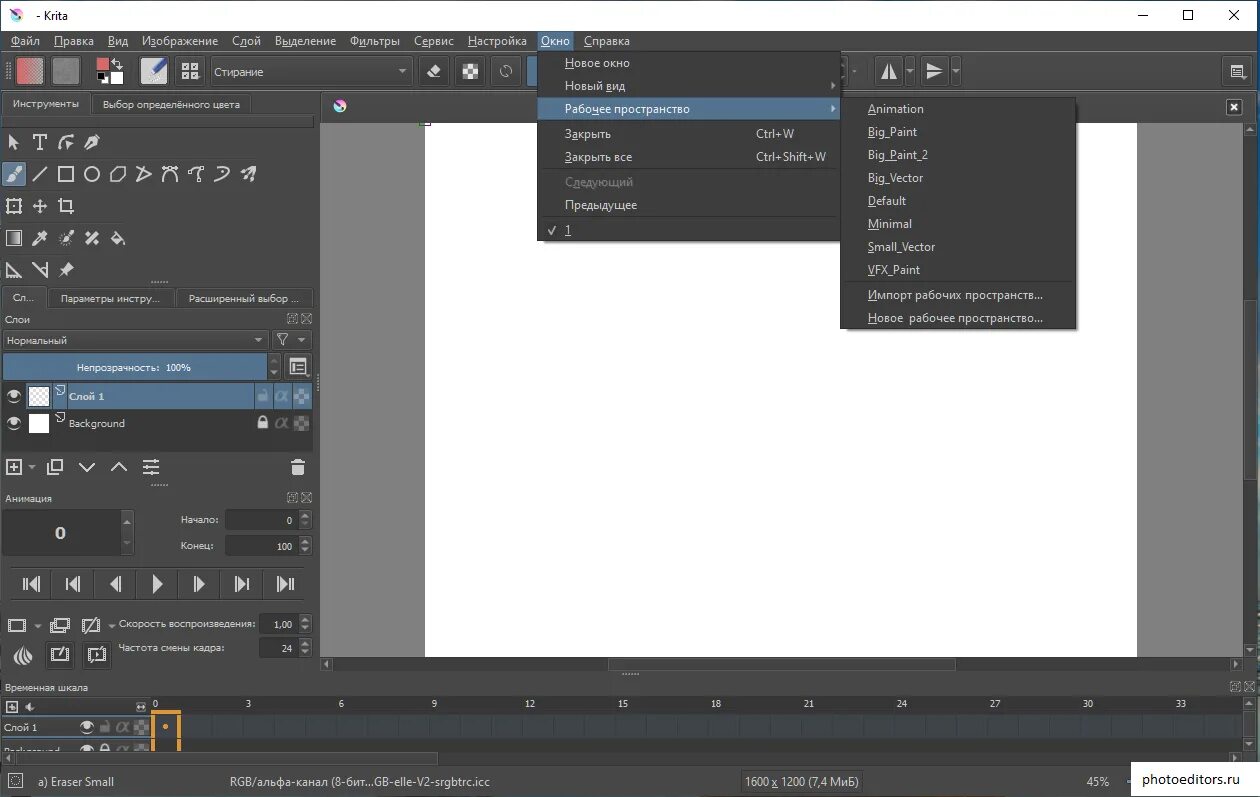Click the frame 0 keyframe in timeline

point(165,727)
